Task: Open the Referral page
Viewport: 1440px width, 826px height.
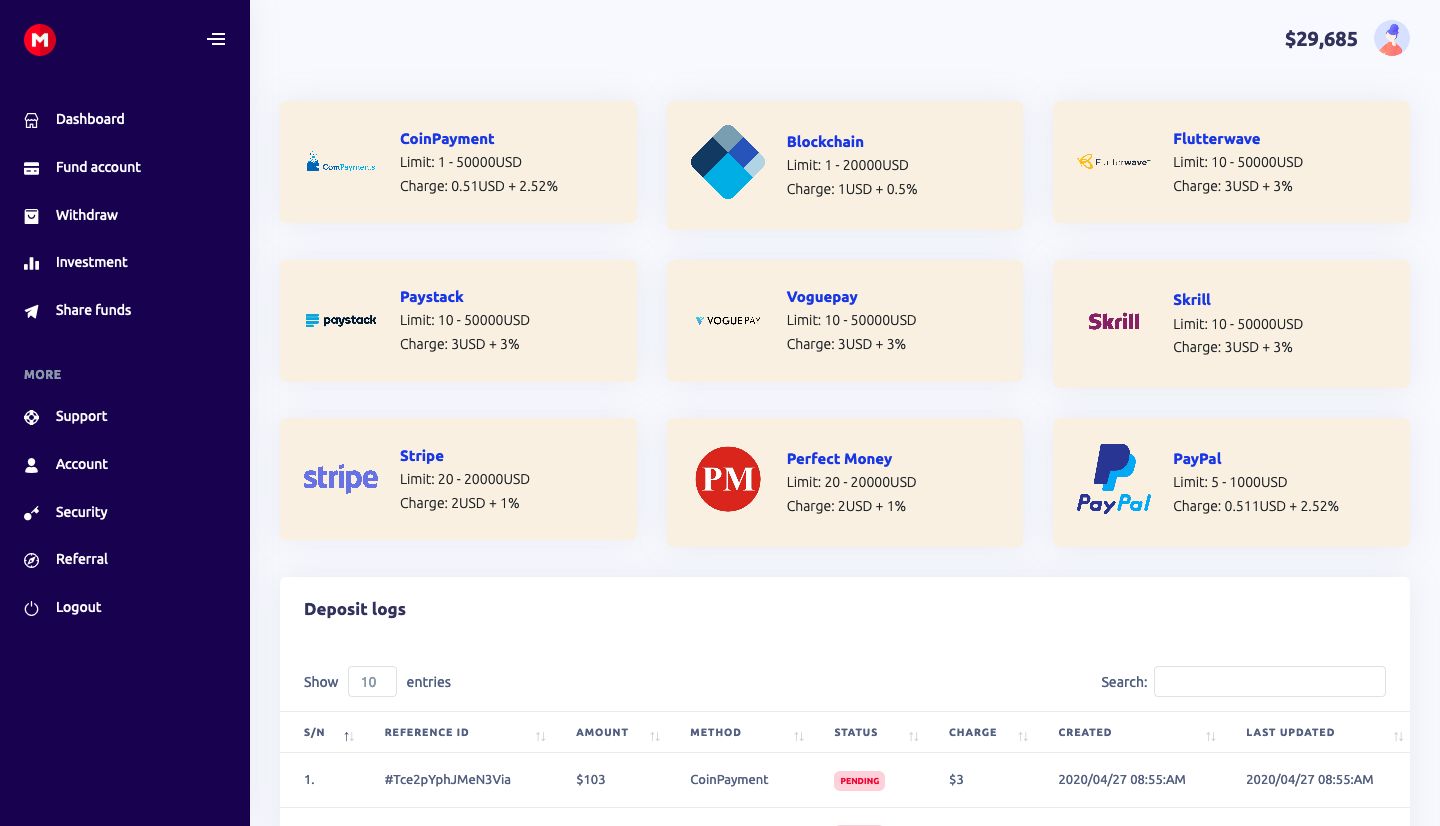Action: 82,559
